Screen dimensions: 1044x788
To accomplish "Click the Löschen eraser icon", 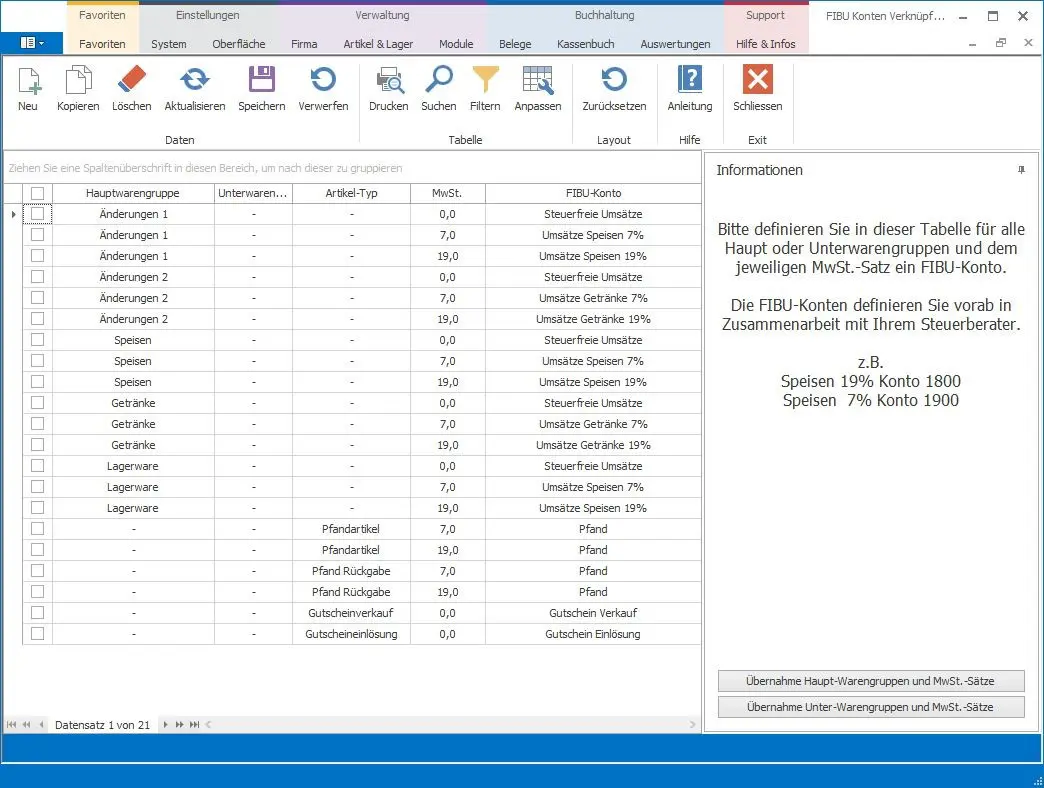I will click(131, 81).
